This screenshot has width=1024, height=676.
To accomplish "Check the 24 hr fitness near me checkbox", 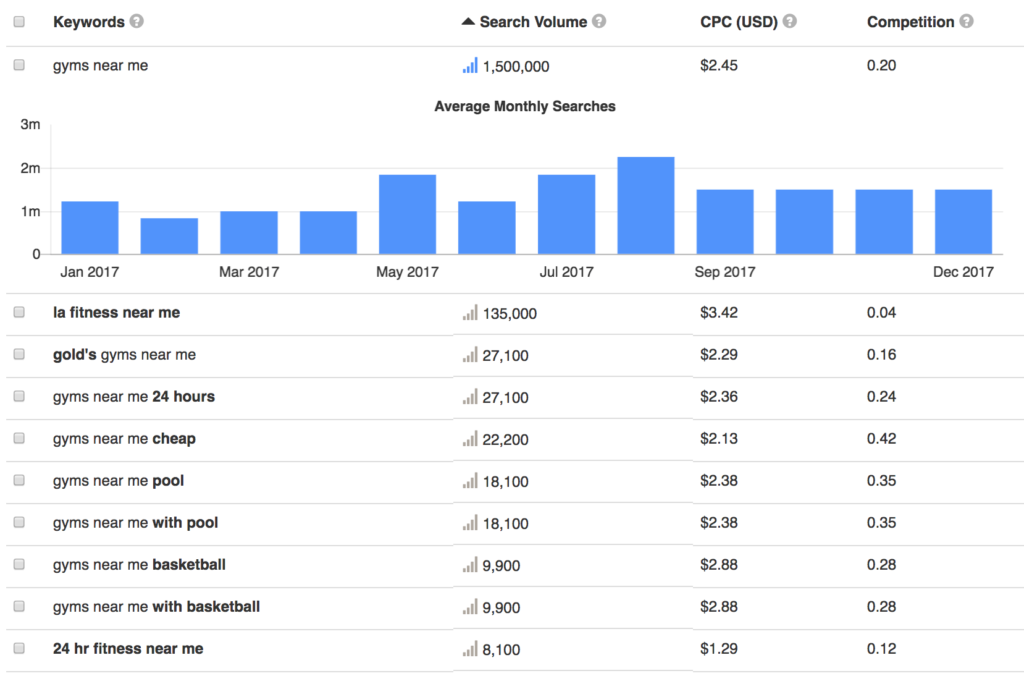I will 19,649.
